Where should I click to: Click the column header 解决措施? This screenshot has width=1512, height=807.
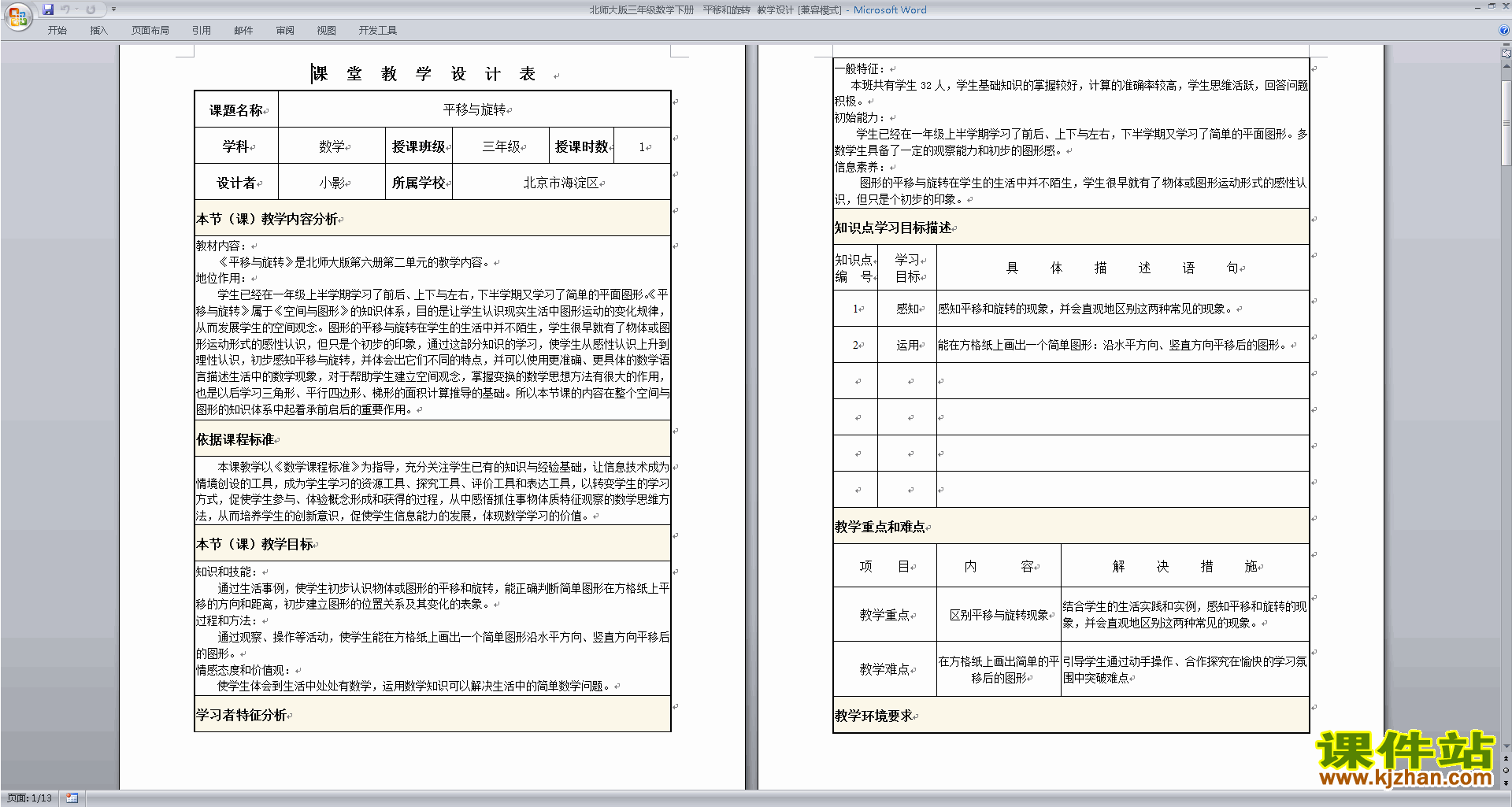(1184, 566)
